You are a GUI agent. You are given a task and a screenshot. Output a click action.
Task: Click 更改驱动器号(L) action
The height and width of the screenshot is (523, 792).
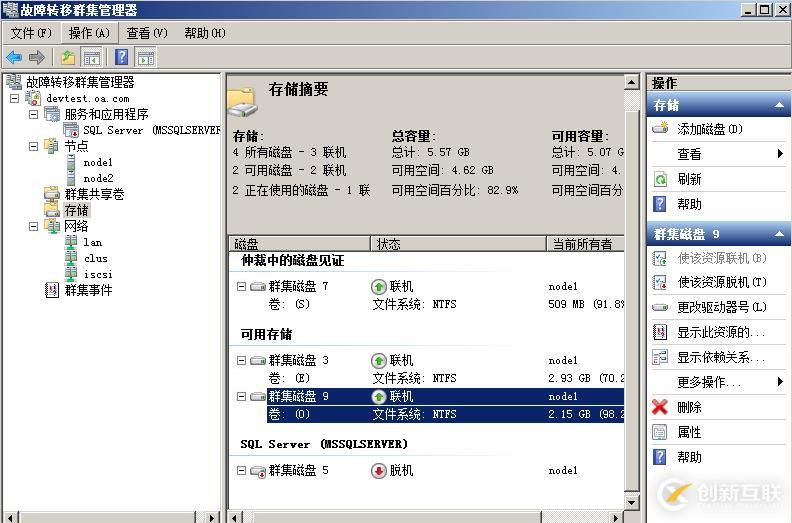point(722,307)
